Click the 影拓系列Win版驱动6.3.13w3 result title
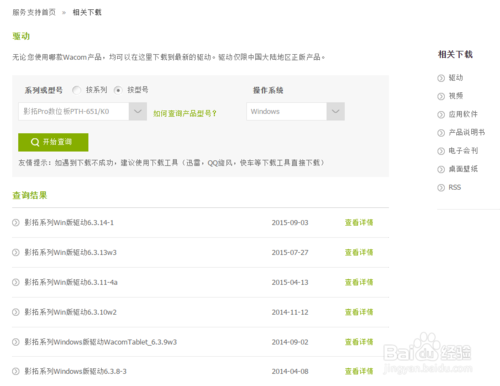 tap(70, 252)
